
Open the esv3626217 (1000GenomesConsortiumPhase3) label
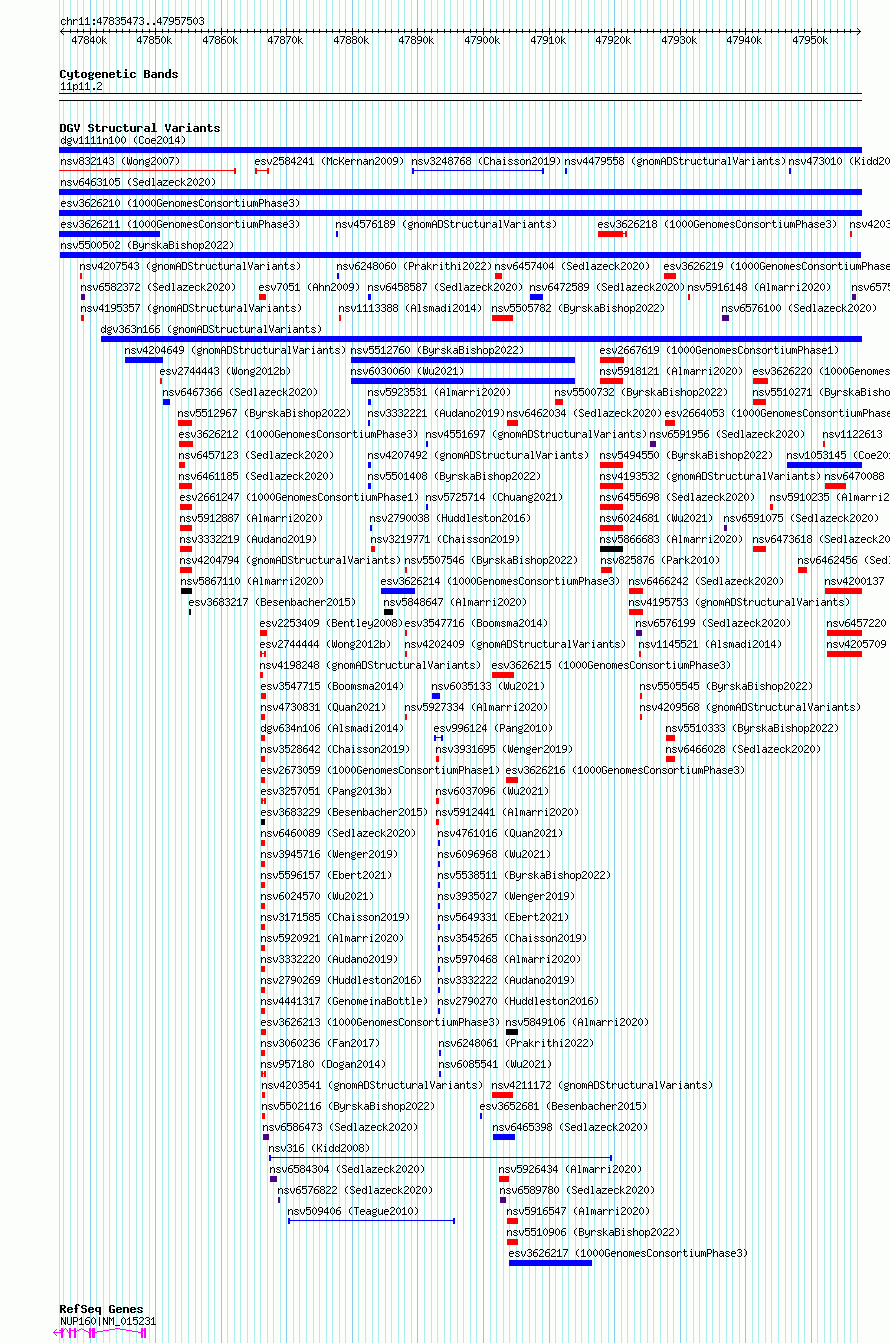(x=628, y=1253)
